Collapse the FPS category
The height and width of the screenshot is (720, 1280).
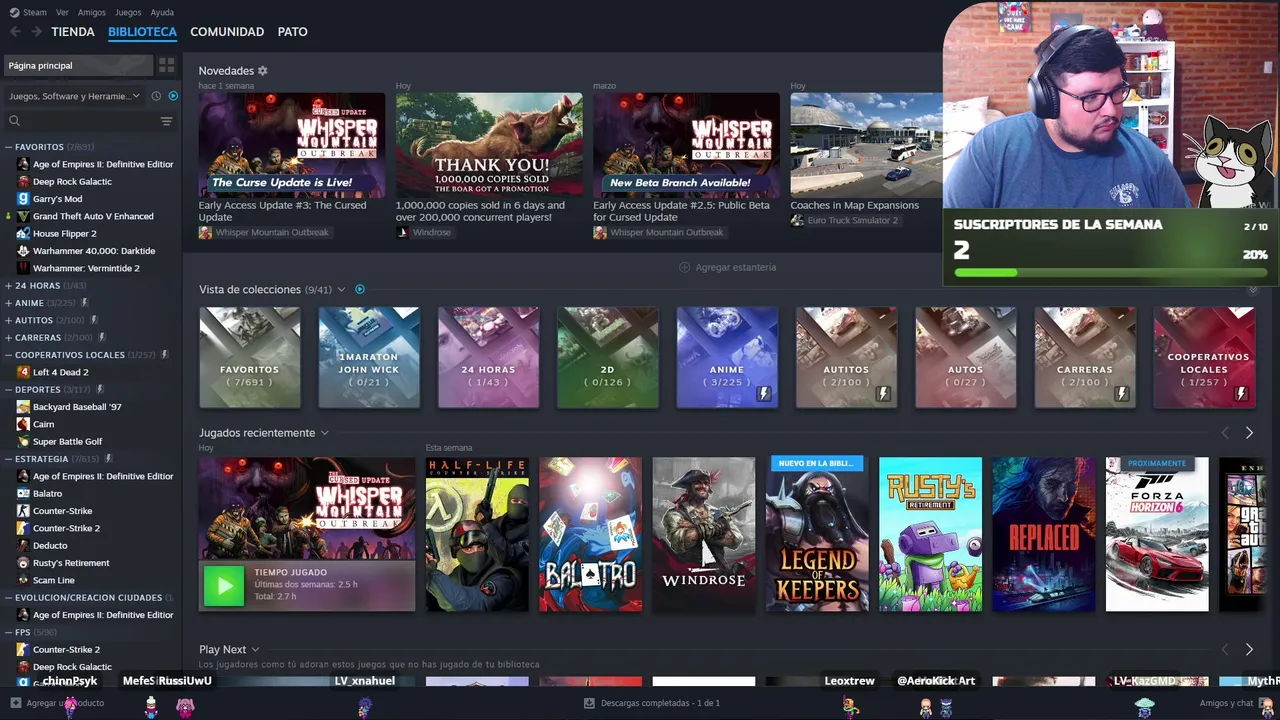(x=8, y=632)
